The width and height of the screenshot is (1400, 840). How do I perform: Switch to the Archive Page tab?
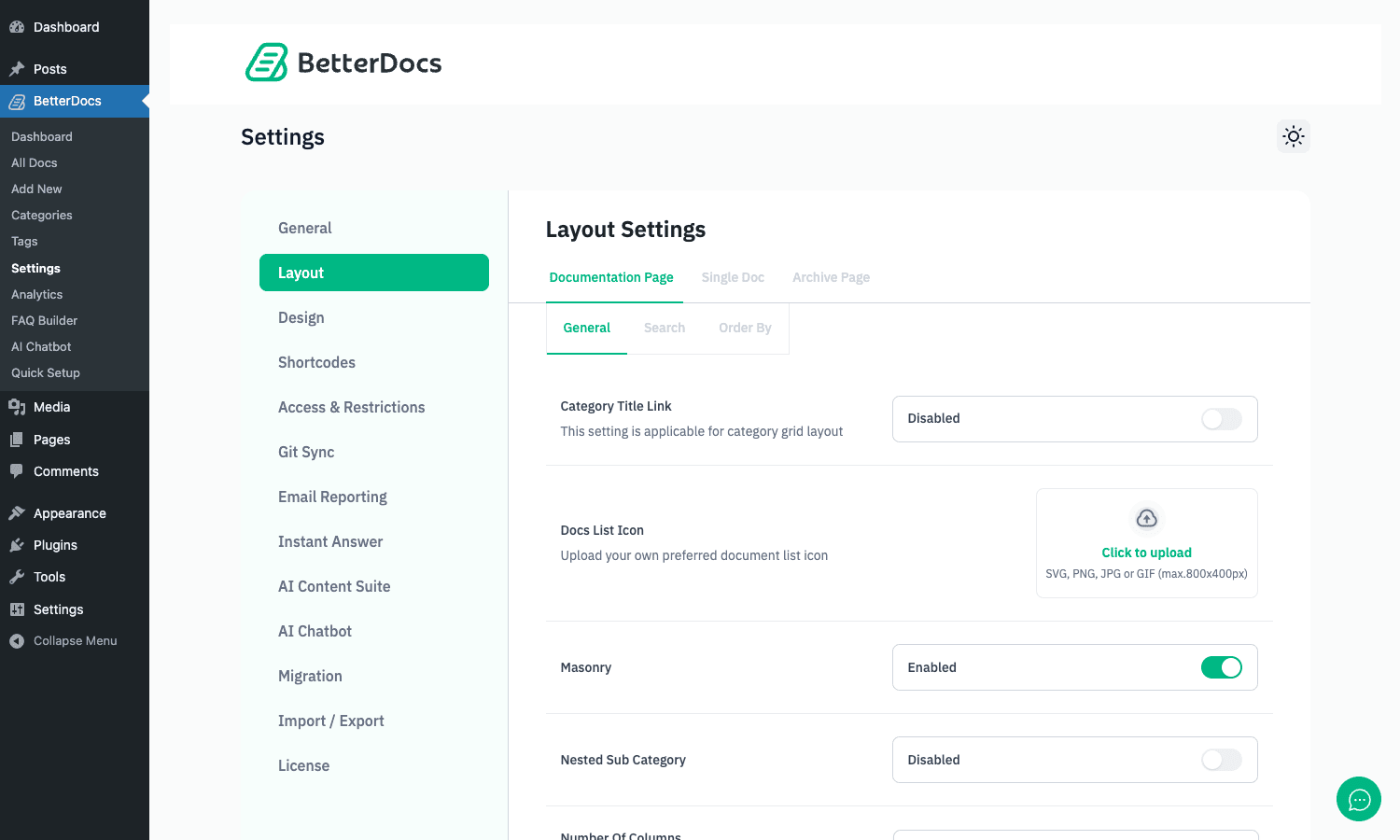831,277
